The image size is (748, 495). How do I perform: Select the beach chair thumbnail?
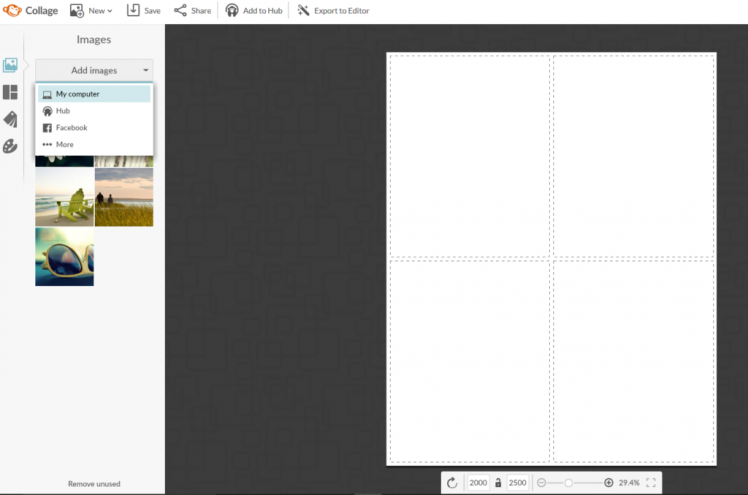(64, 197)
